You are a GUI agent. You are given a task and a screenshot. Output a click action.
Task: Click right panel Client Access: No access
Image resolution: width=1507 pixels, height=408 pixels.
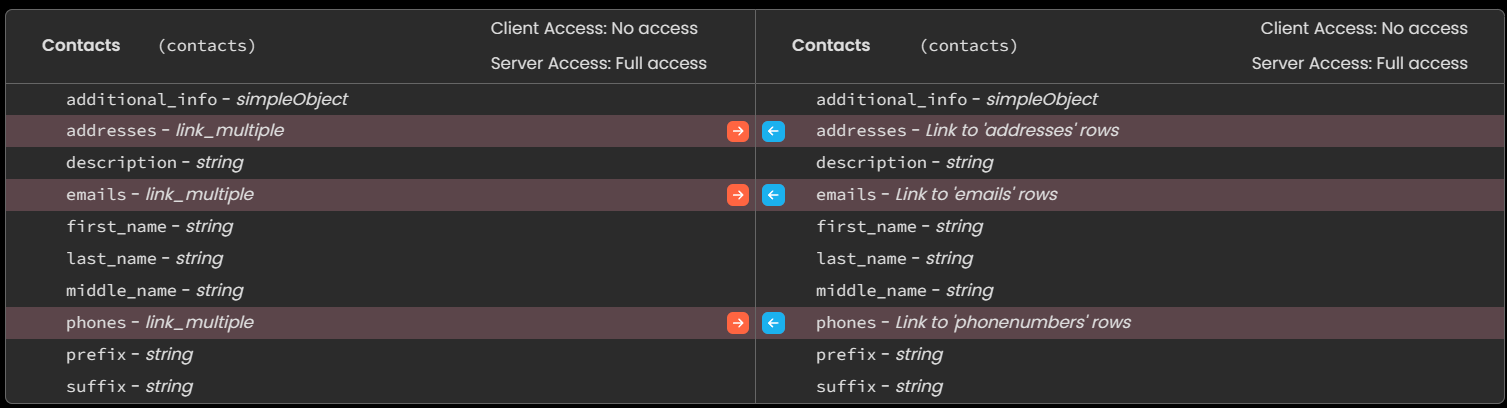(1364, 28)
